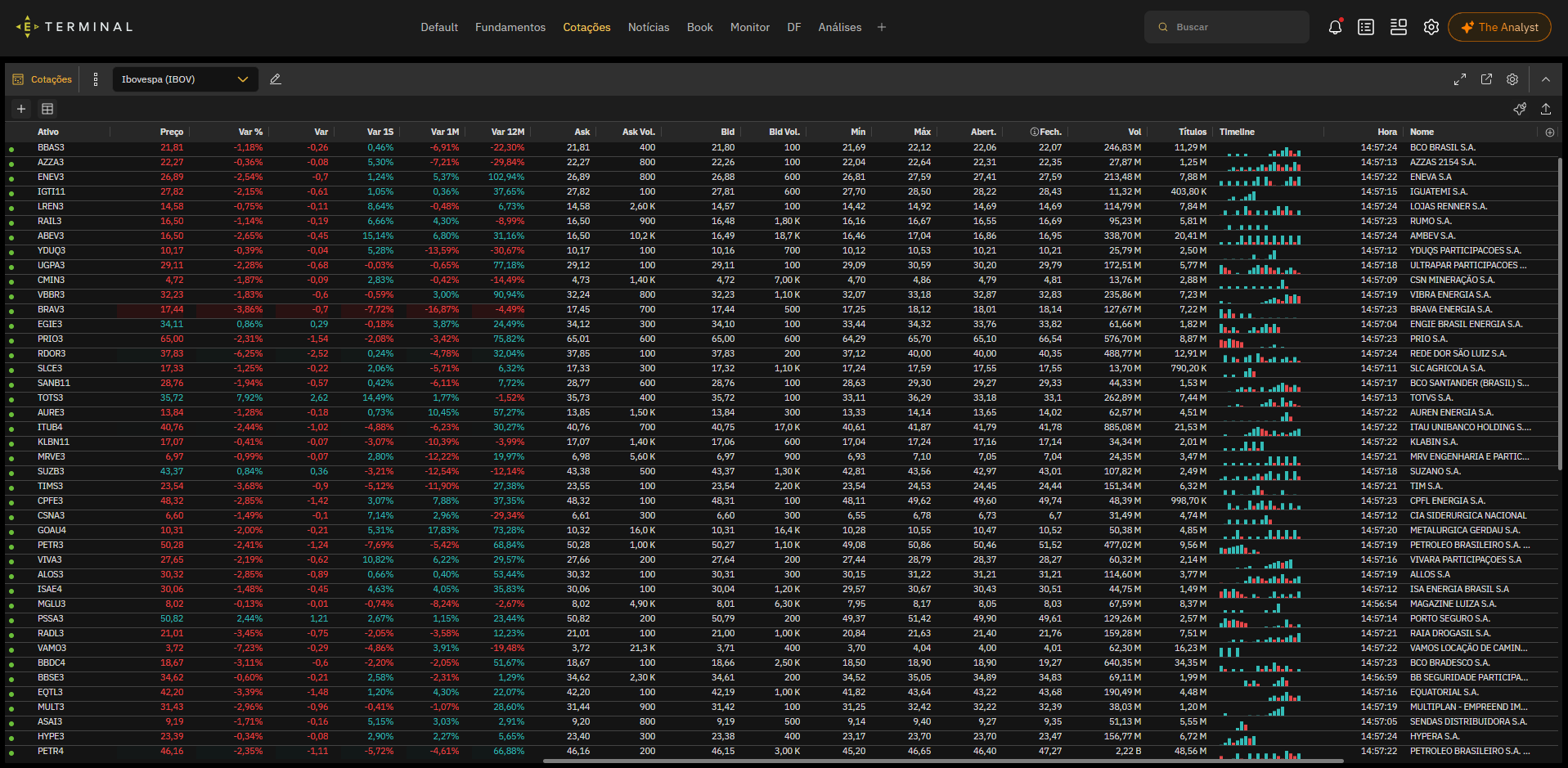This screenshot has width=1568, height=768.
Task: Open the layout panels icon in header
Action: [1399, 27]
